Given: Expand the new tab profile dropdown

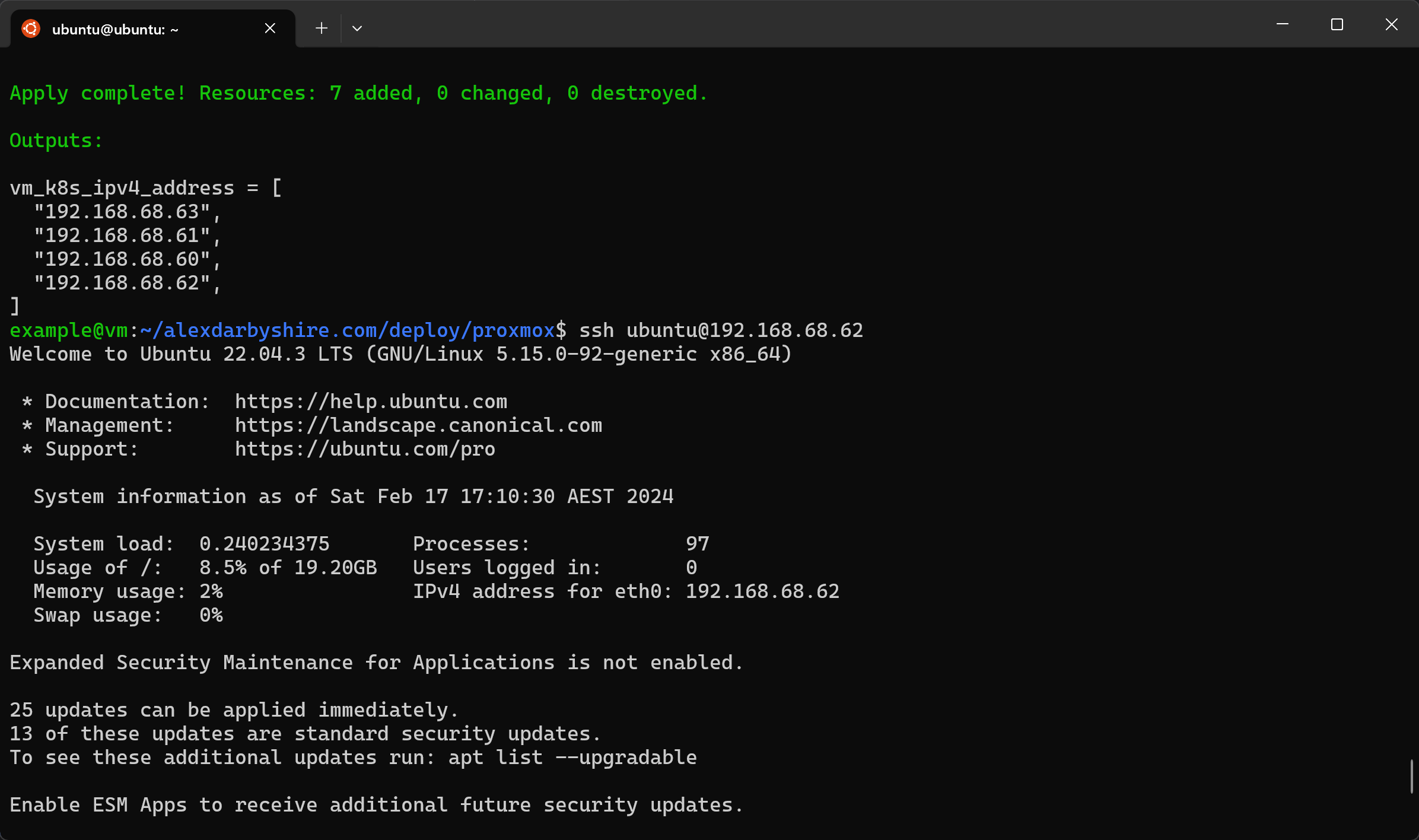Looking at the screenshot, I should (x=357, y=28).
